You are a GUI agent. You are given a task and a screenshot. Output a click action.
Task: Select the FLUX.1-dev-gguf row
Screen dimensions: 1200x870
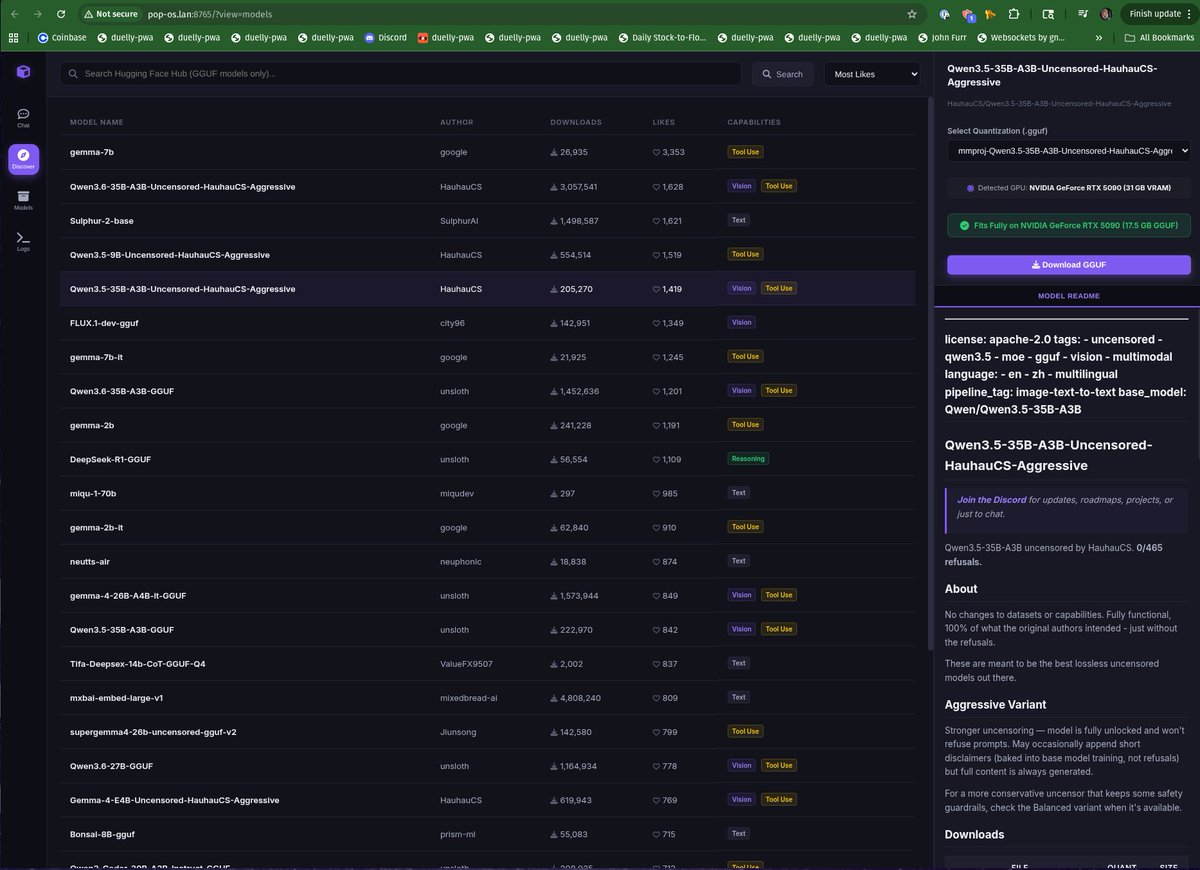(487, 322)
